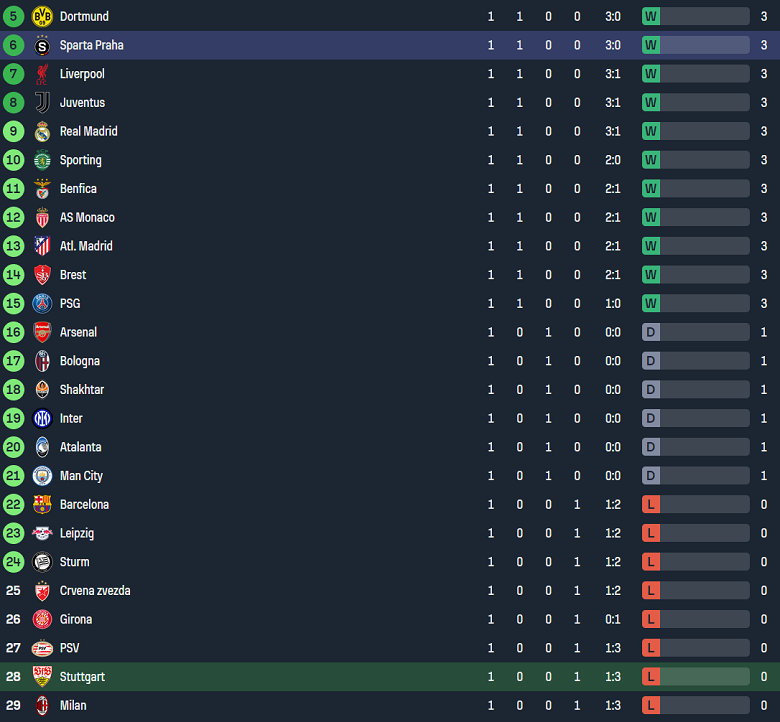Click the Sparta Praha club crest
This screenshot has width=780, height=722.
click(x=42, y=45)
